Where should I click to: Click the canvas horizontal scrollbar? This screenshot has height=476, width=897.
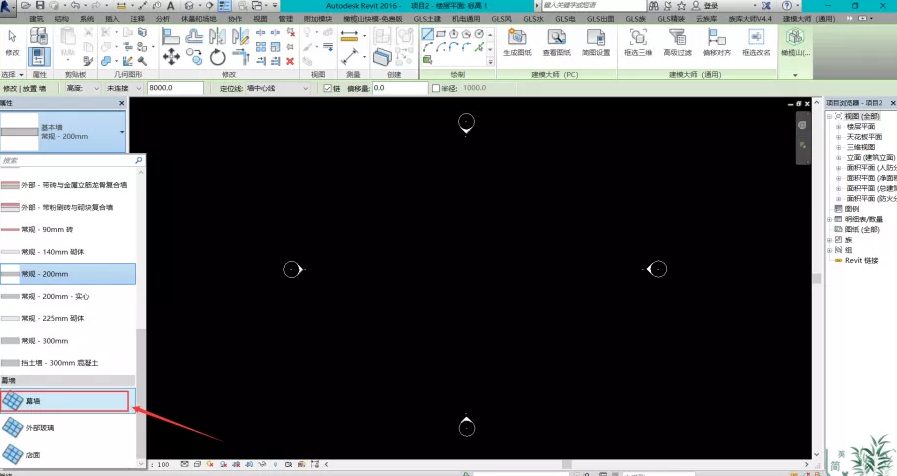click(566, 465)
